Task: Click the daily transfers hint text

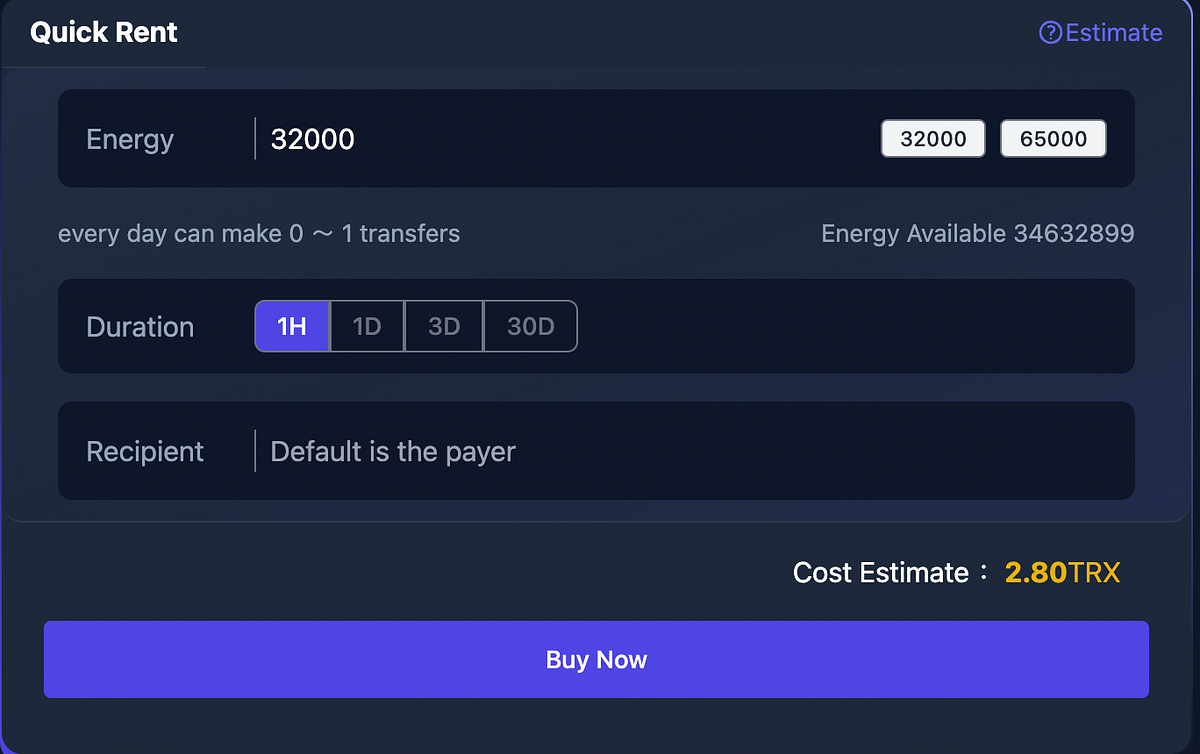Action: point(259,234)
